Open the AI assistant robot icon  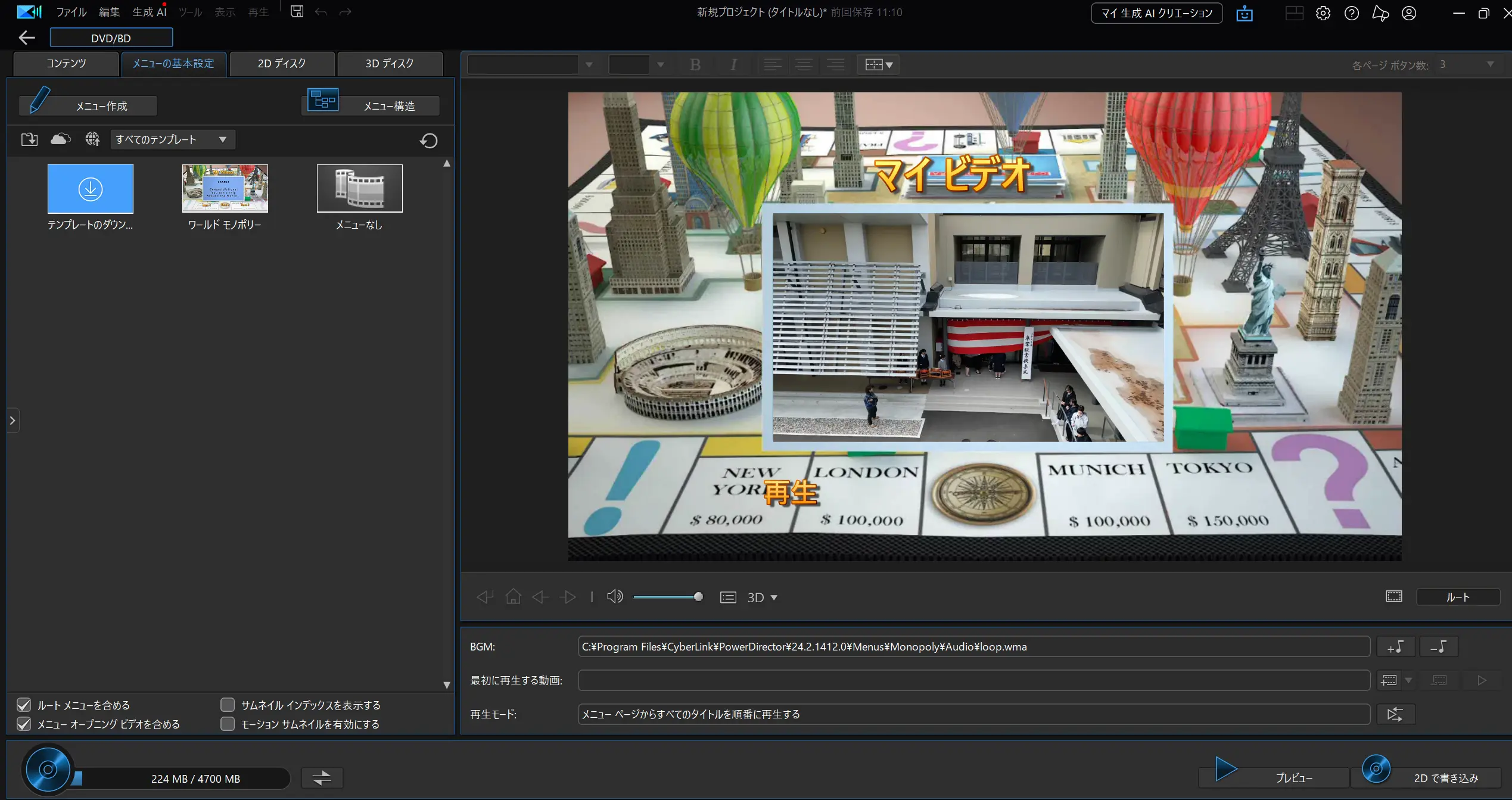1245,13
